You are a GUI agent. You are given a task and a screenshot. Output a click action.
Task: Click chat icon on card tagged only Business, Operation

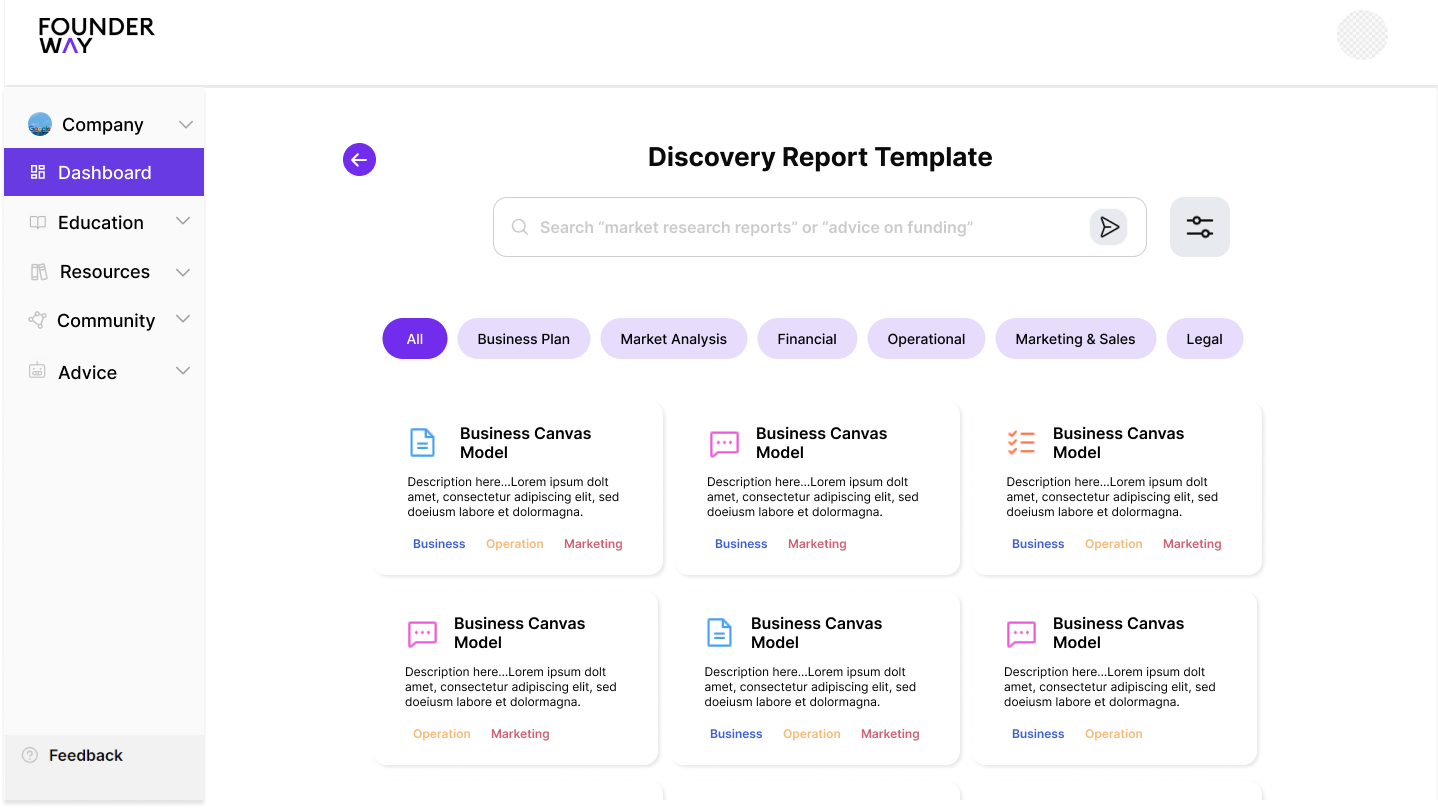[1021, 633]
